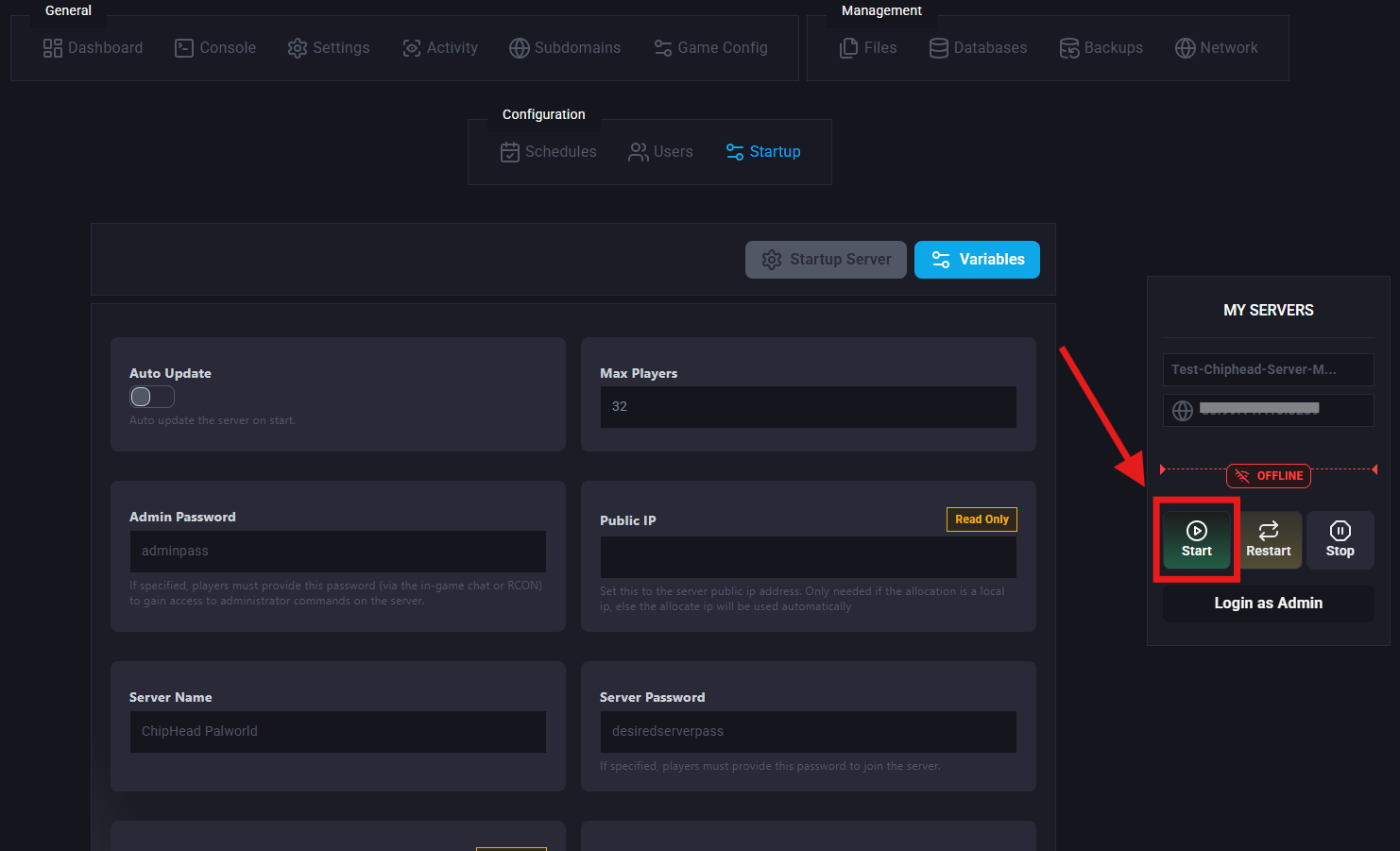Open the Databases tab
The height and width of the screenshot is (851, 1400).
pos(979,48)
